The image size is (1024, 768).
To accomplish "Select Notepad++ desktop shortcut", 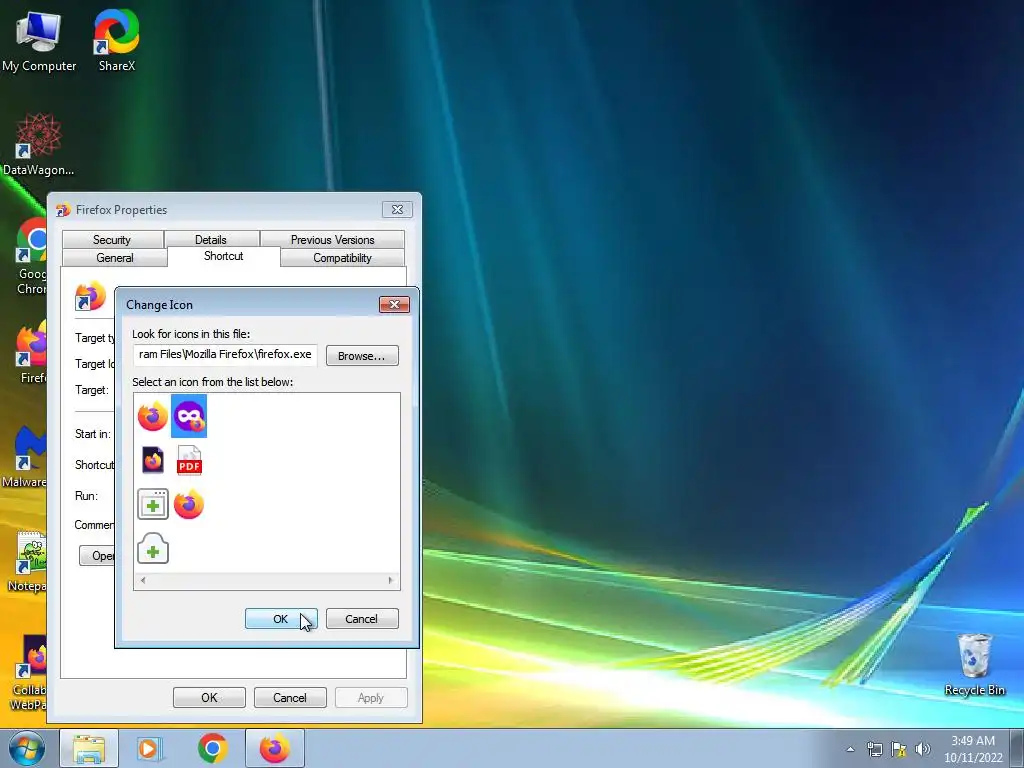I will (27, 560).
